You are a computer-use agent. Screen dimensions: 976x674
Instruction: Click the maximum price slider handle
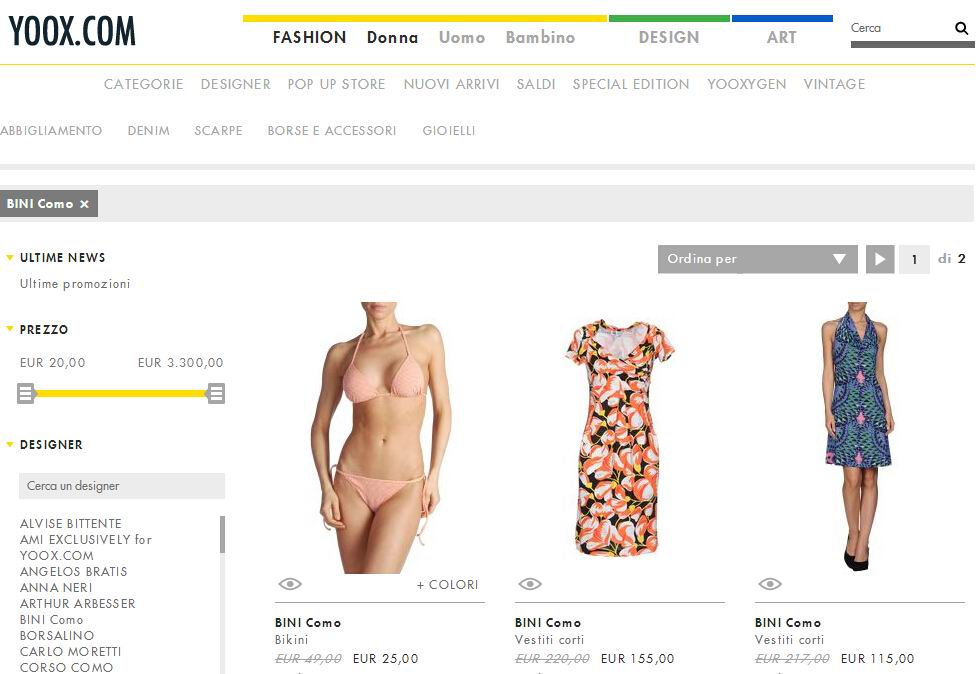tap(216, 393)
